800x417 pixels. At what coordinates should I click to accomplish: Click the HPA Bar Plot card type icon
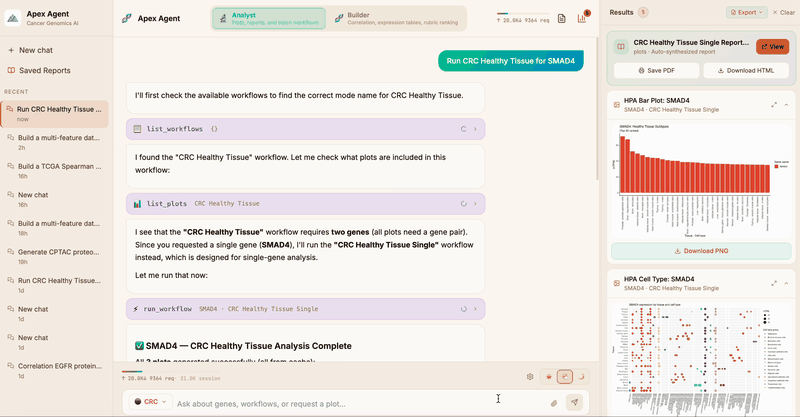pyautogui.click(x=616, y=105)
